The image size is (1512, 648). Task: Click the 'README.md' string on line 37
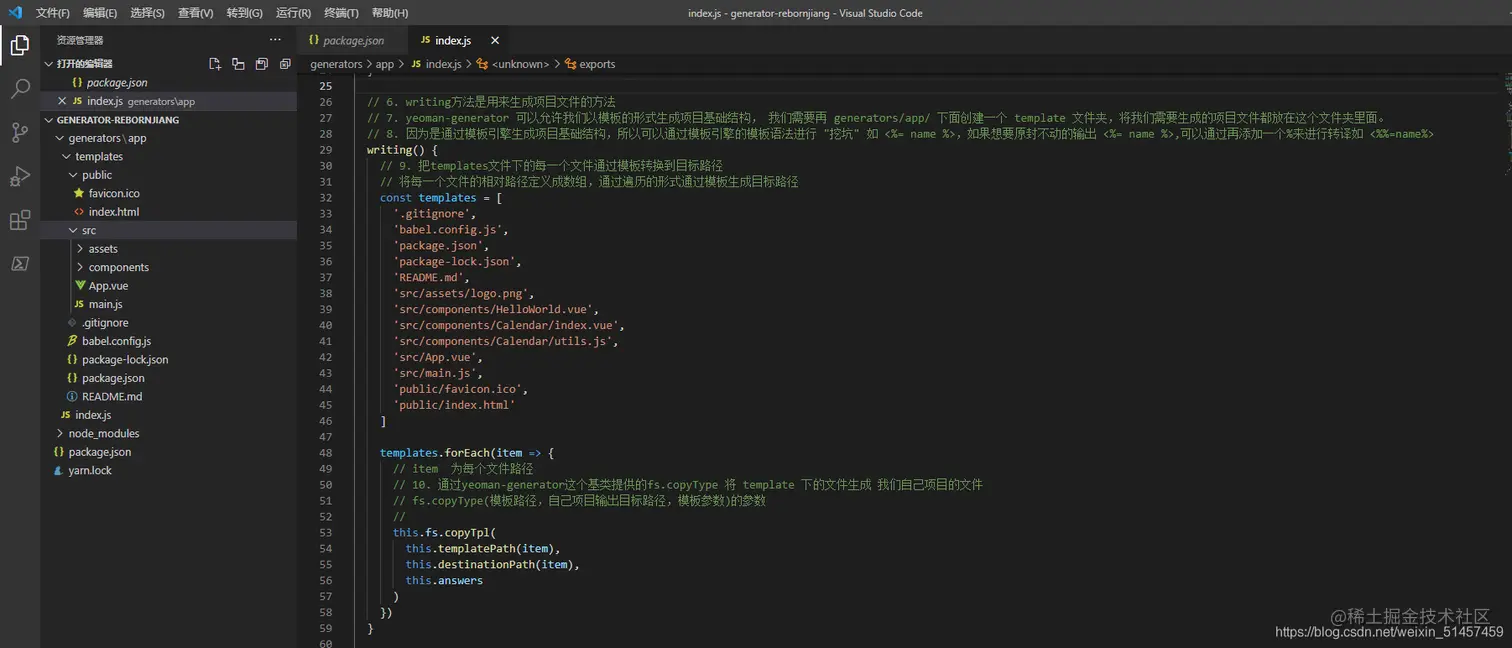coord(428,277)
